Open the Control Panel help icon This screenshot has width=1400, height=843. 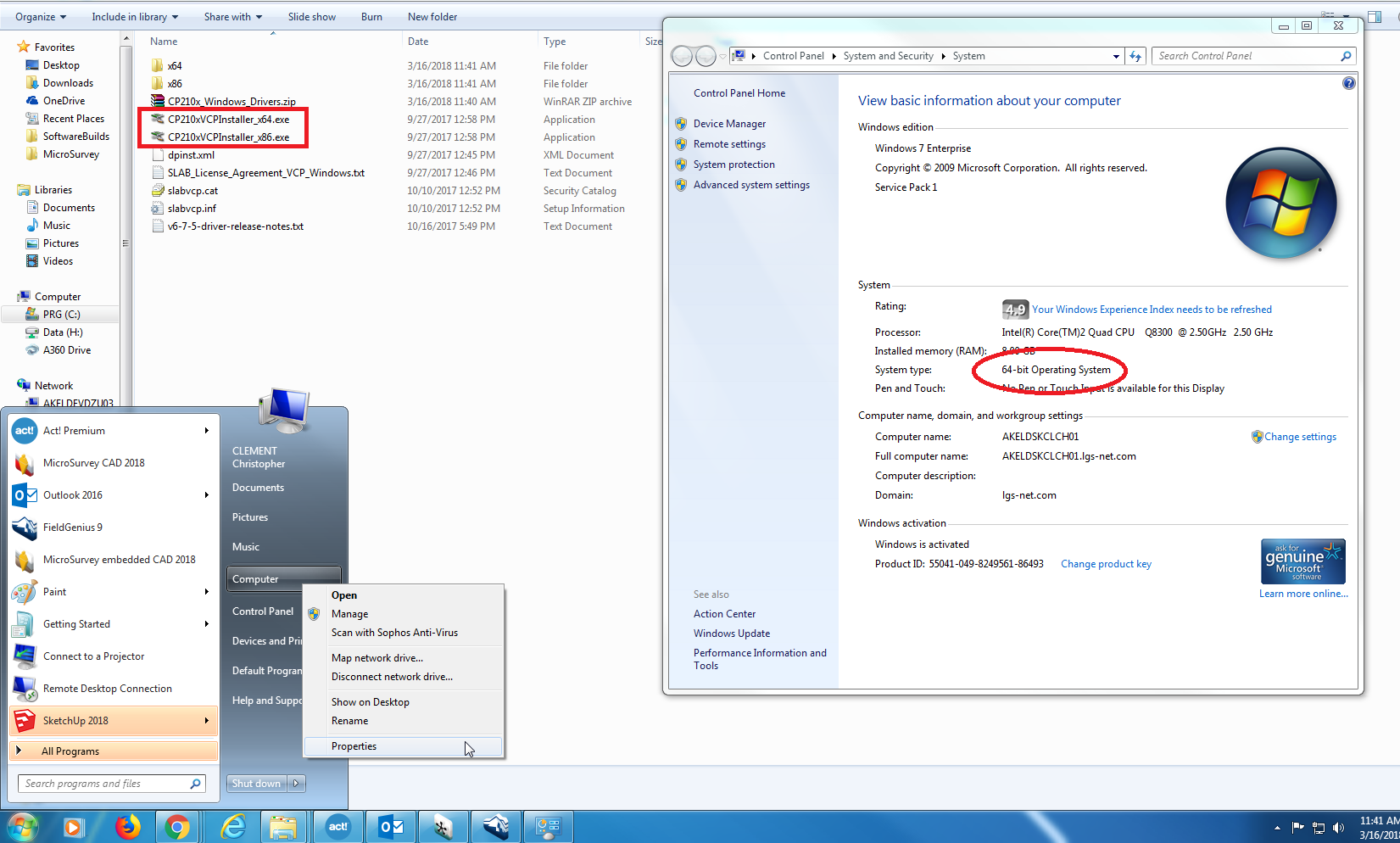pyautogui.click(x=1348, y=83)
